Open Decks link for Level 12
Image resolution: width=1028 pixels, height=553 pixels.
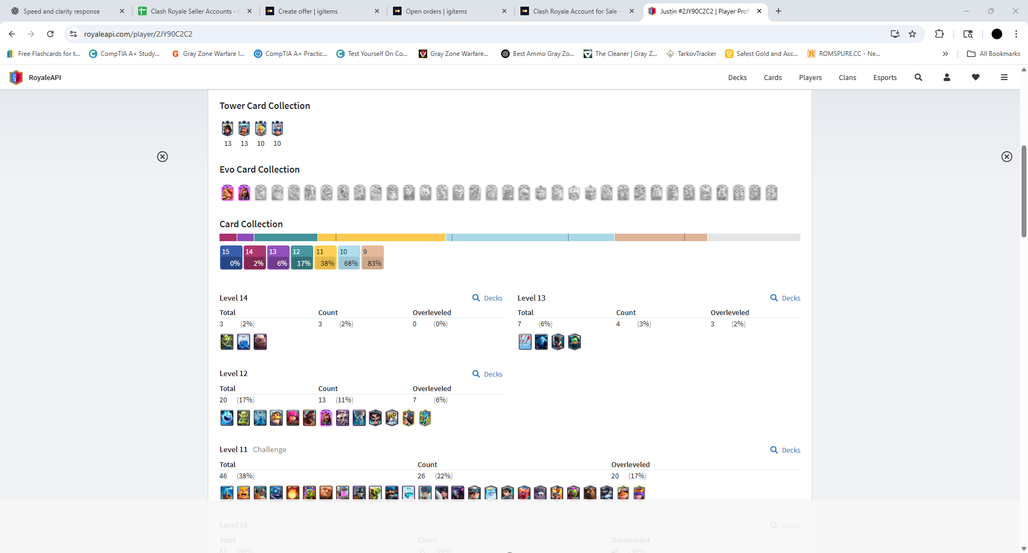(x=487, y=374)
